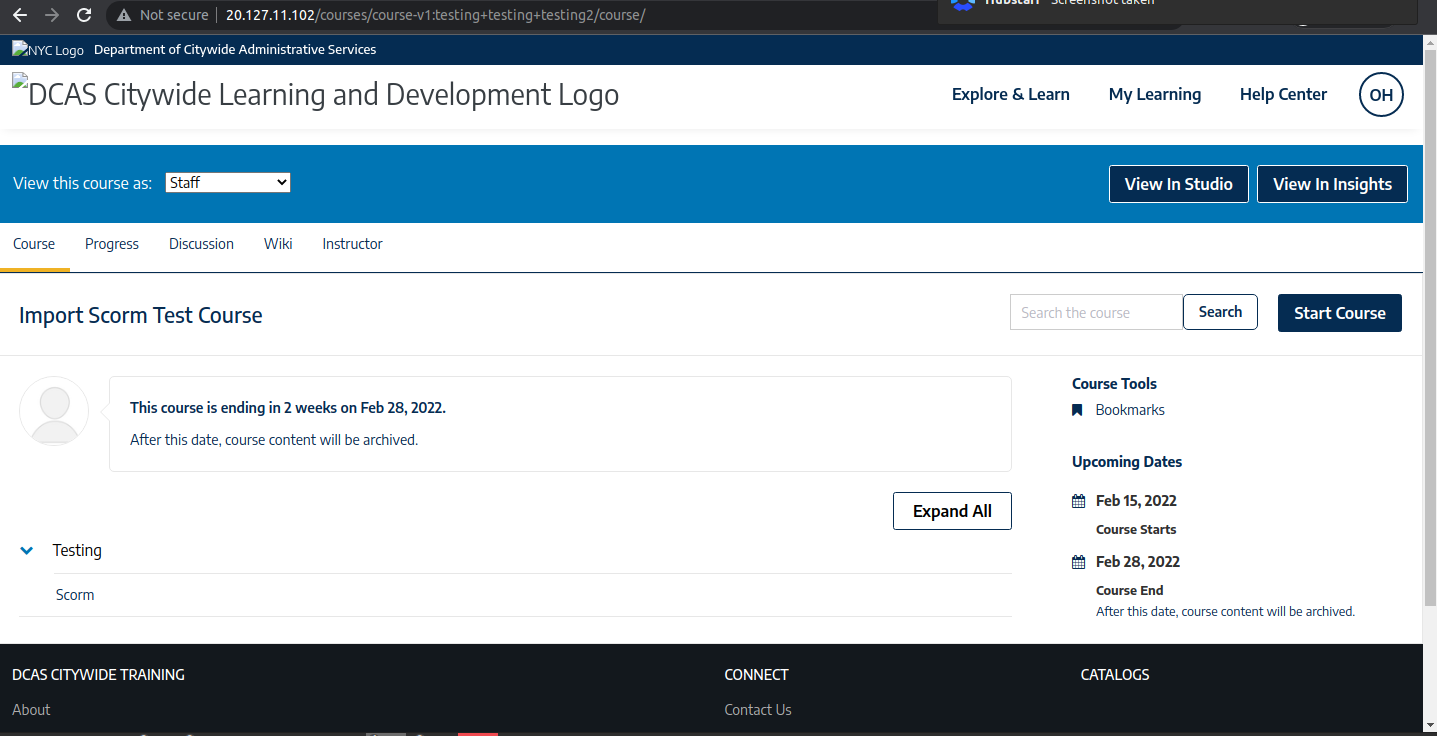Focus the Search the course input field
Viewport: 1437px width, 736px height.
coord(1096,312)
